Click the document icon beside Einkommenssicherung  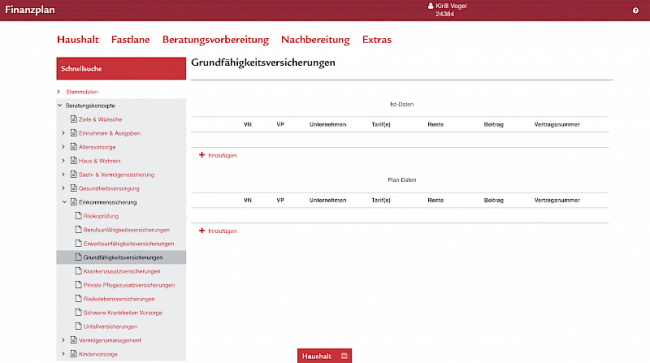tap(73, 202)
